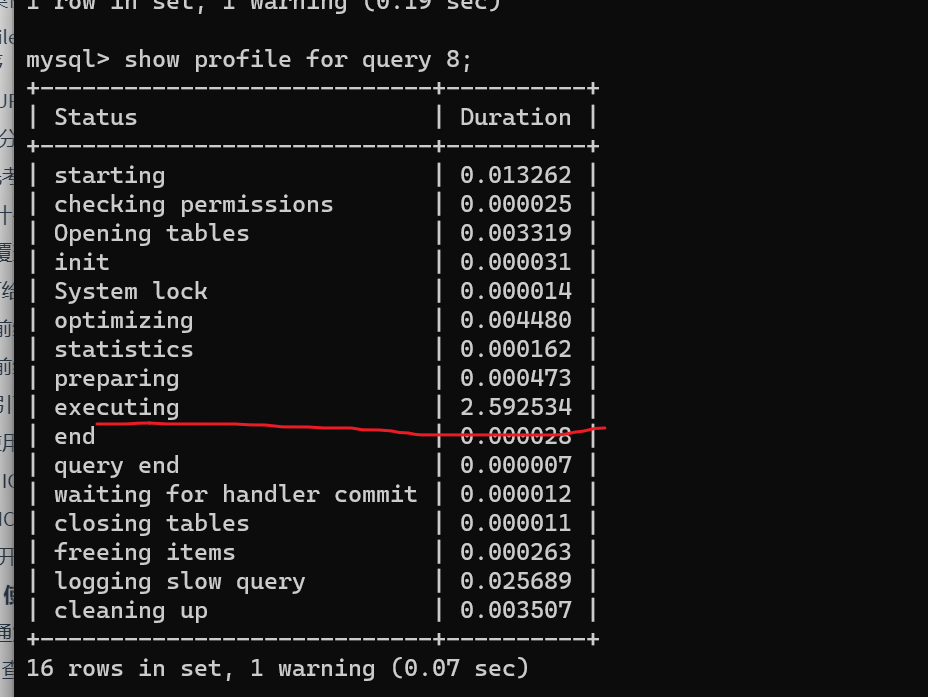Click the 'freeing items' status text
This screenshot has height=697, width=928.
click(144, 553)
